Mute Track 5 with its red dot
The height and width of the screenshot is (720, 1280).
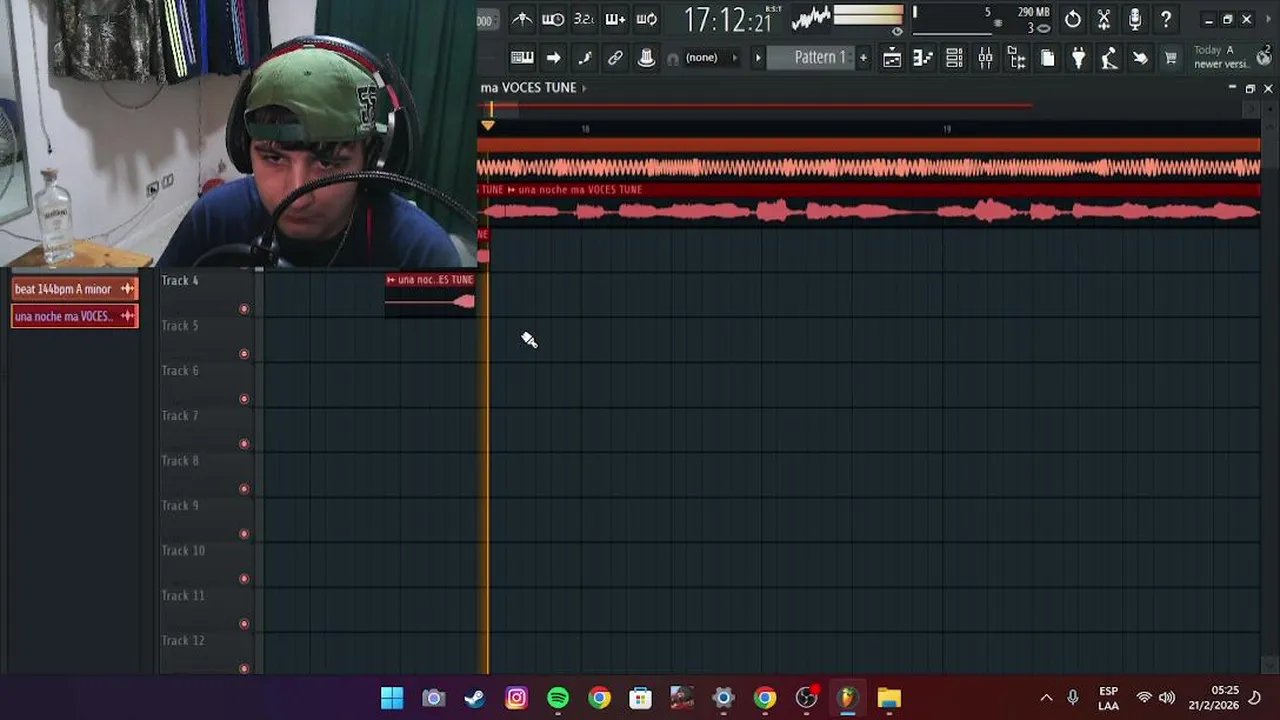[x=244, y=354]
